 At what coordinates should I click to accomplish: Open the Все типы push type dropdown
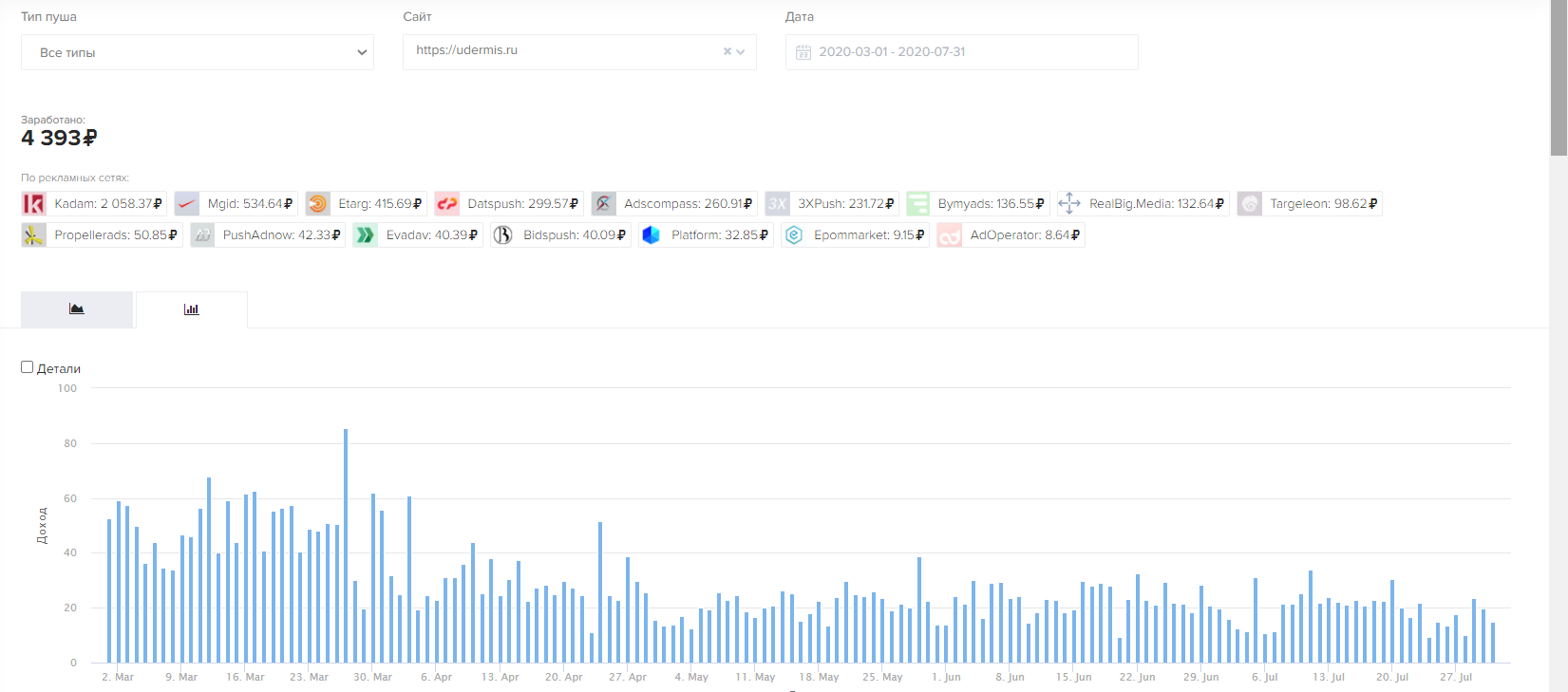(198, 52)
